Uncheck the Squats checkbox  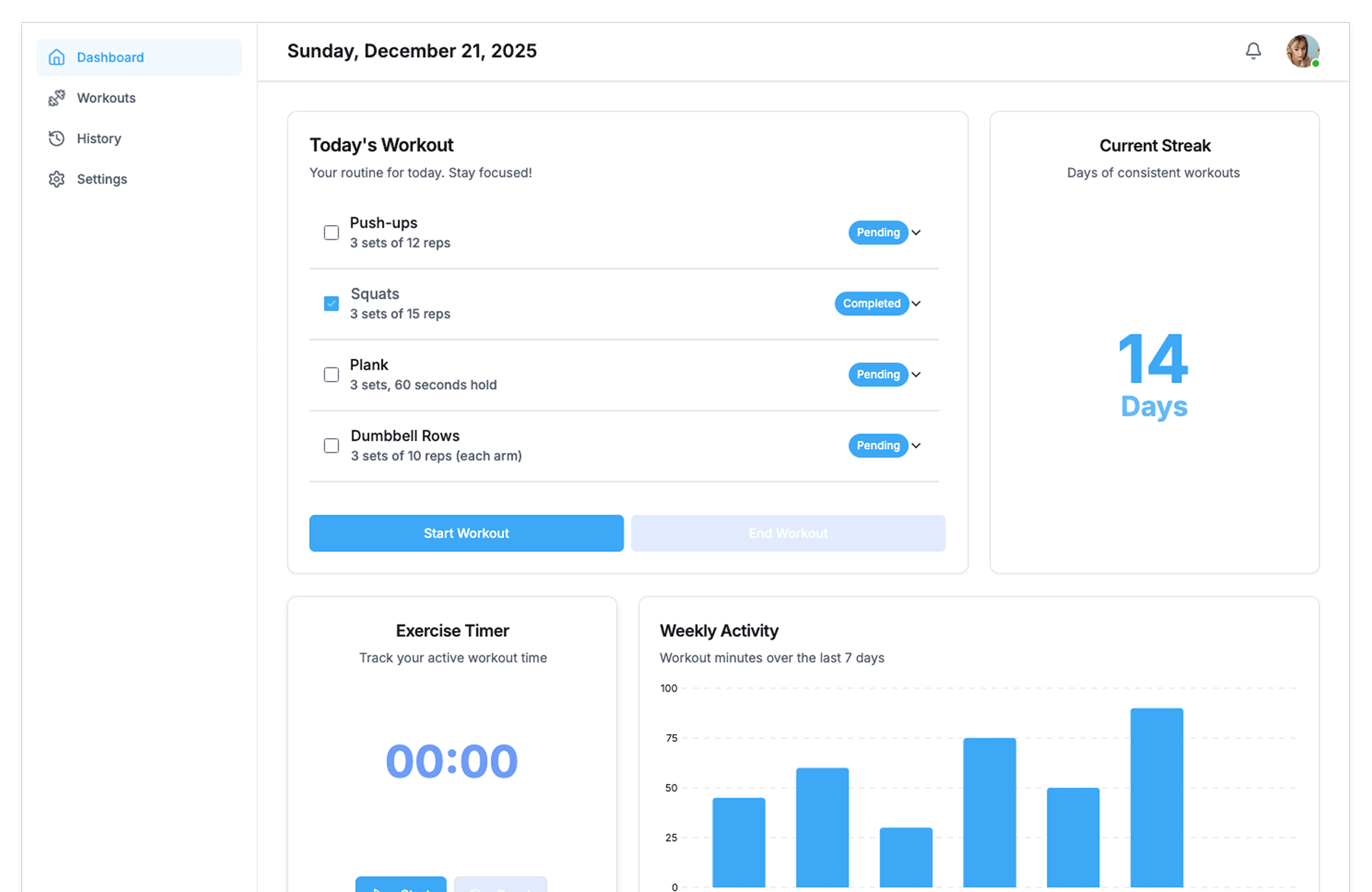pyautogui.click(x=331, y=304)
